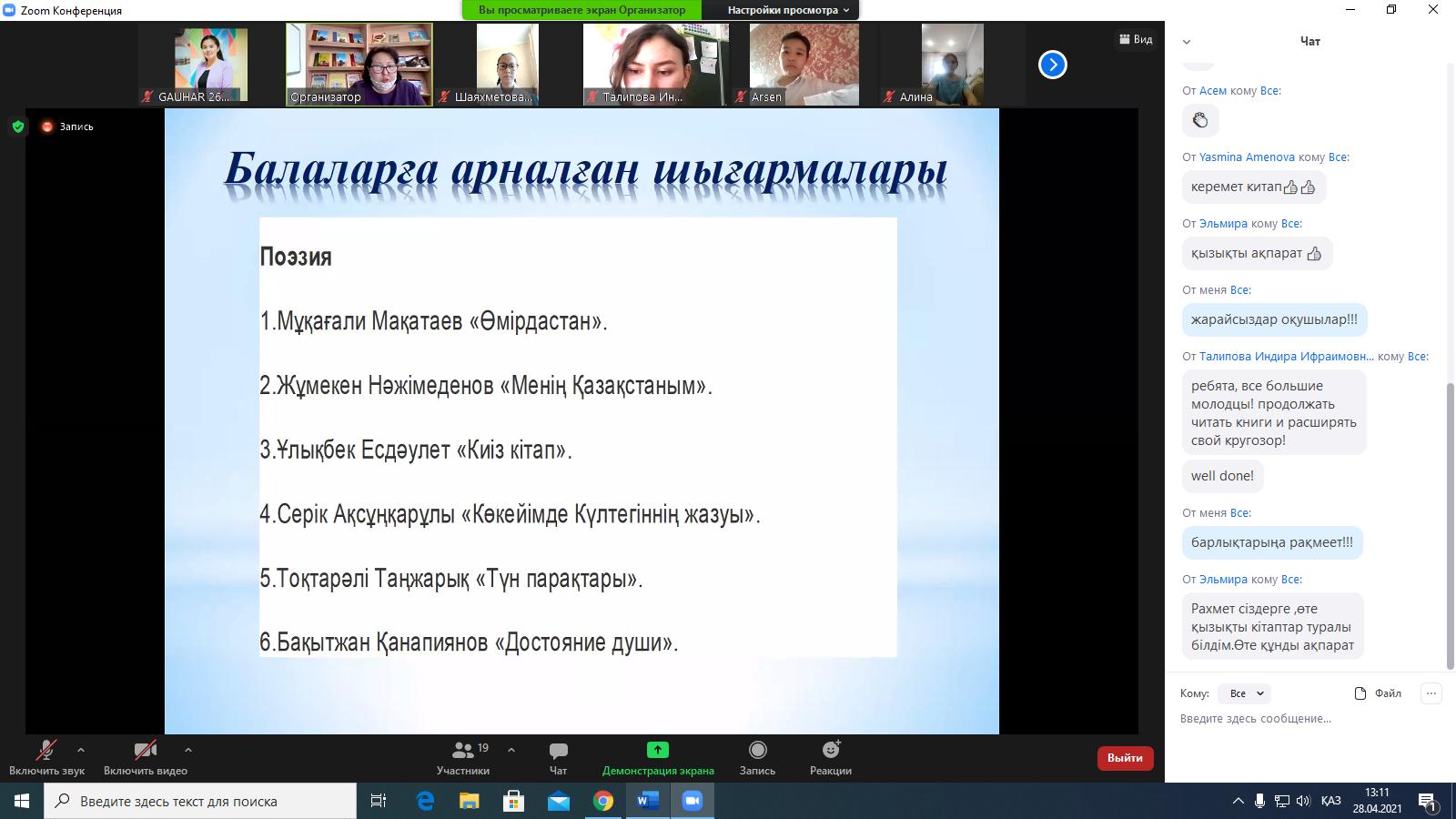Open Реакции reactions menu
Viewport: 1456px width, 819px height.
(x=831, y=758)
